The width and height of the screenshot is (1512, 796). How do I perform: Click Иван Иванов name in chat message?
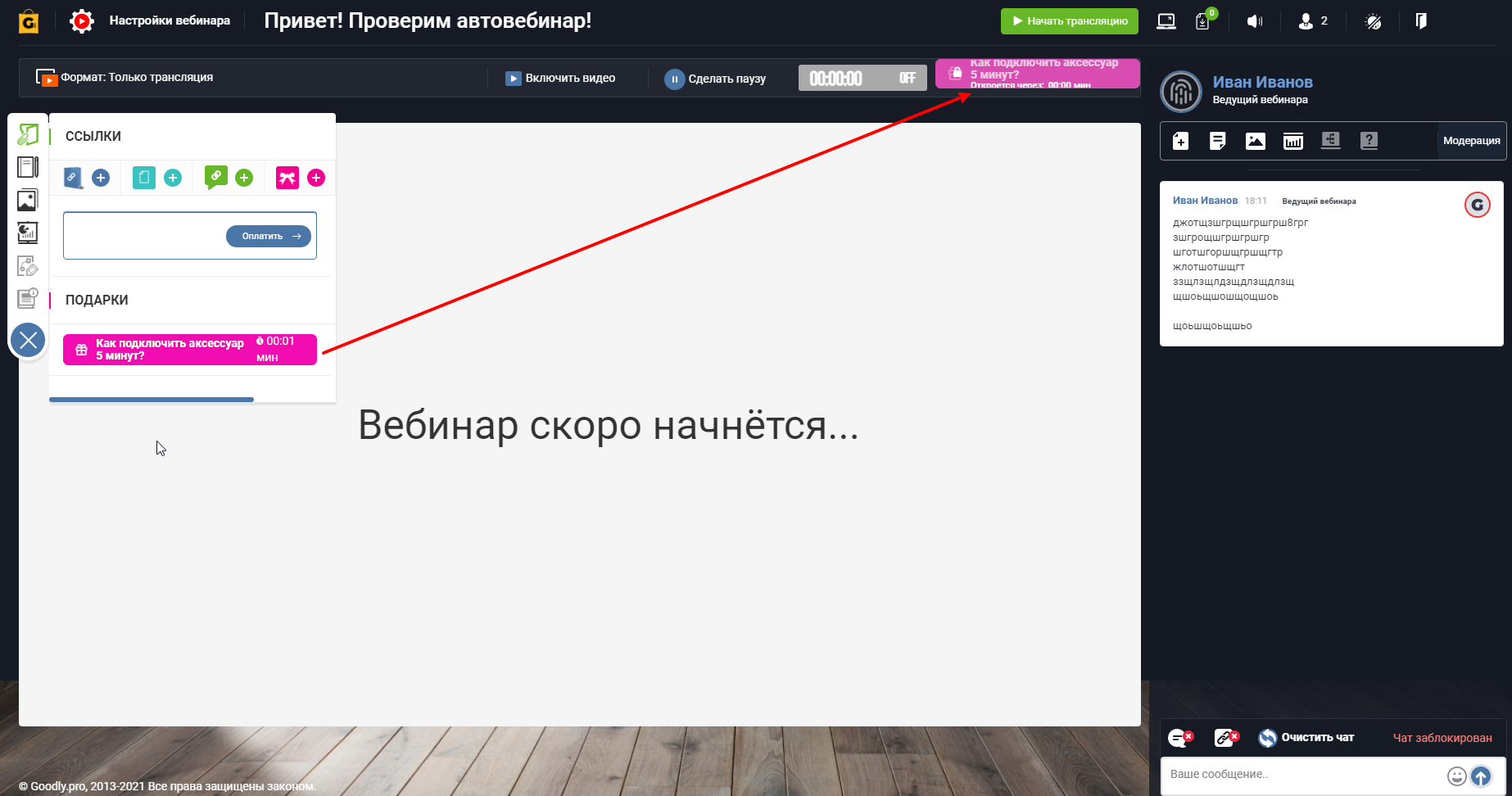(1205, 201)
